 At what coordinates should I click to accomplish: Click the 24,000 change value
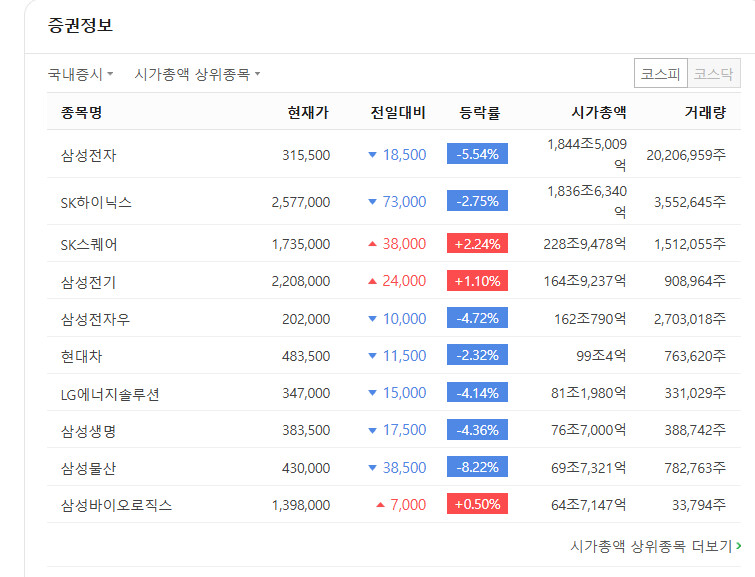pos(404,280)
